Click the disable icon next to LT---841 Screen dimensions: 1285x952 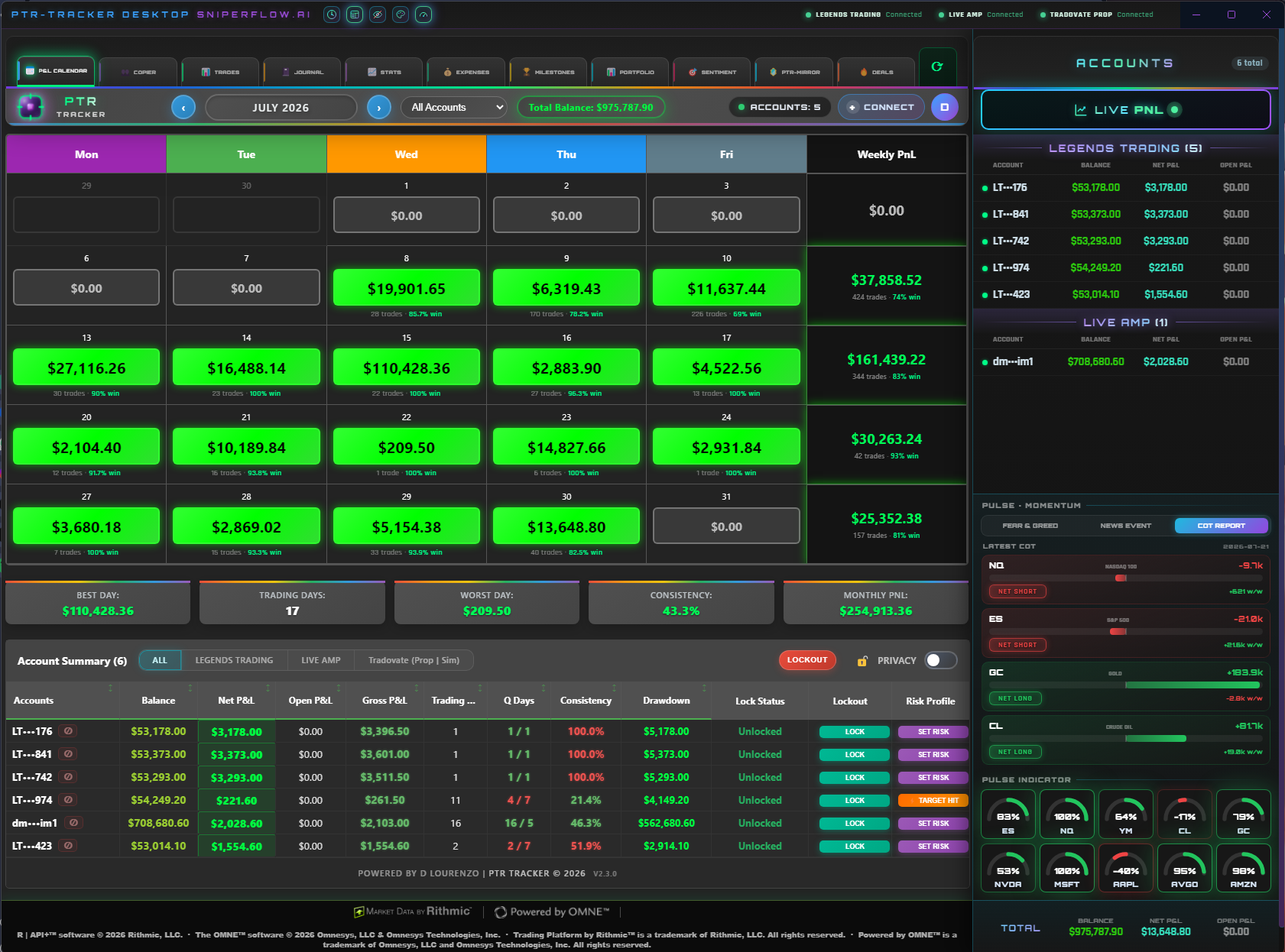pyautogui.click(x=68, y=754)
